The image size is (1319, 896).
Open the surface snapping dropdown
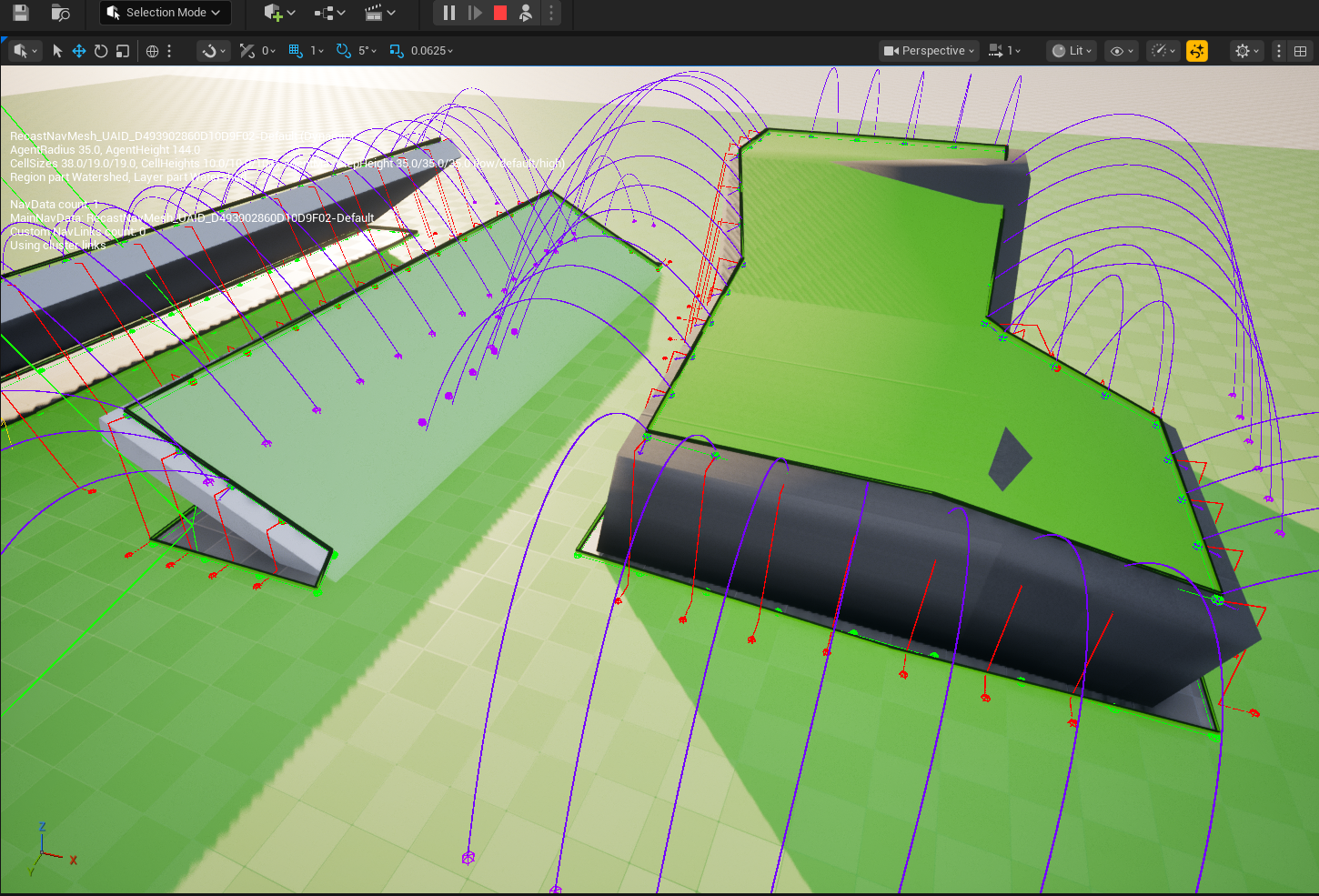(213, 51)
